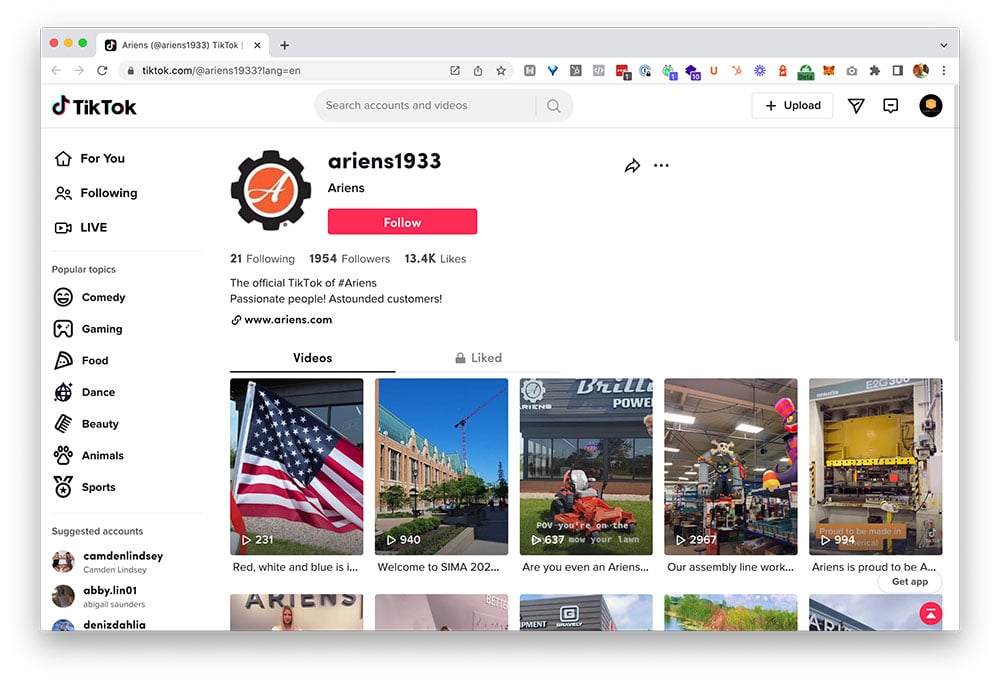1000x684 pixels.
Task: Click the red scroll-to-top circle button
Action: click(930, 614)
